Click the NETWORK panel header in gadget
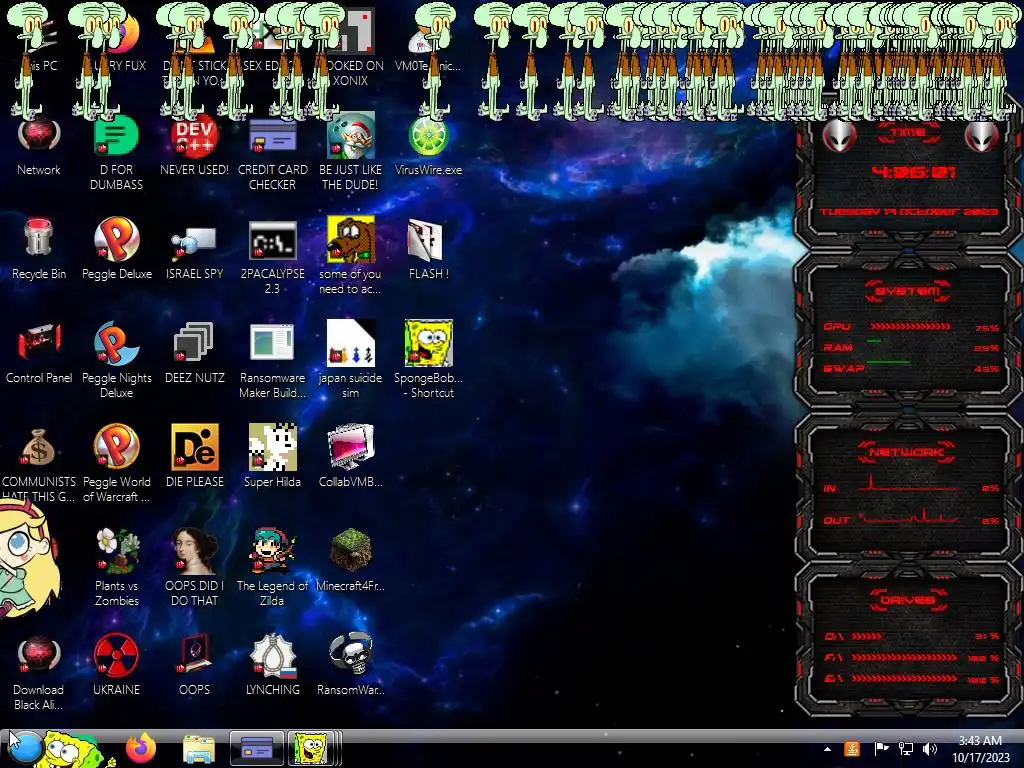This screenshot has height=768, width=1024. (x=906, y=452)
